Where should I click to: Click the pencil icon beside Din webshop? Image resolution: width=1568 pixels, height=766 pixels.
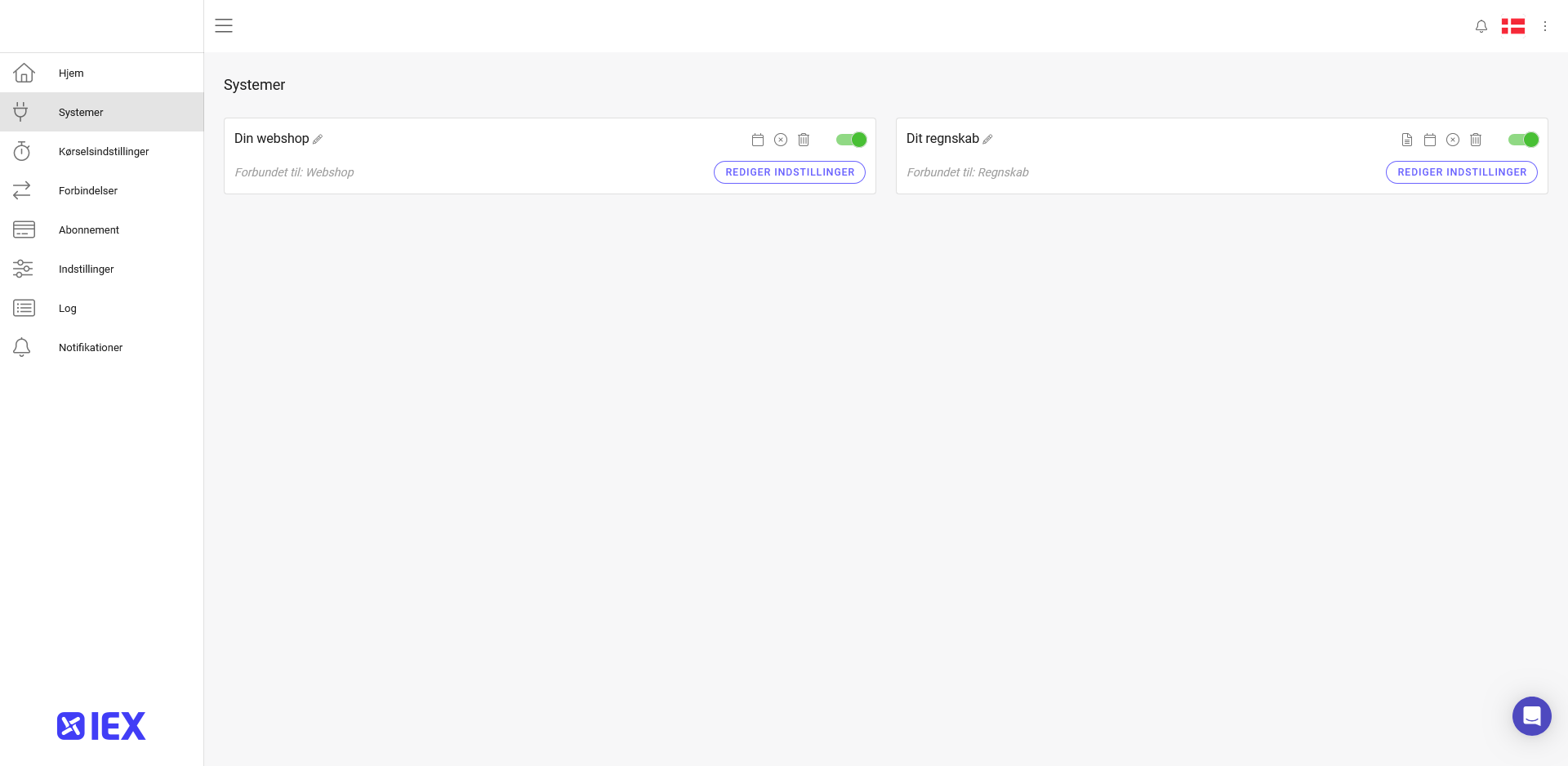[318, 139]
